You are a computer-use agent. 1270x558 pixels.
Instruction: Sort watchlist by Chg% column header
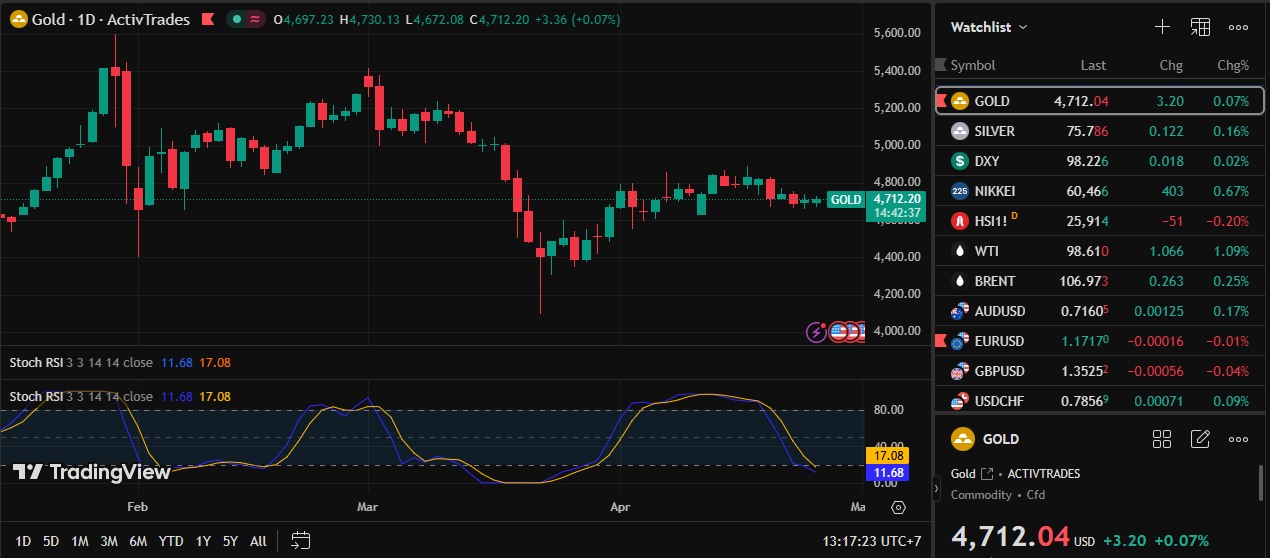1232,65
